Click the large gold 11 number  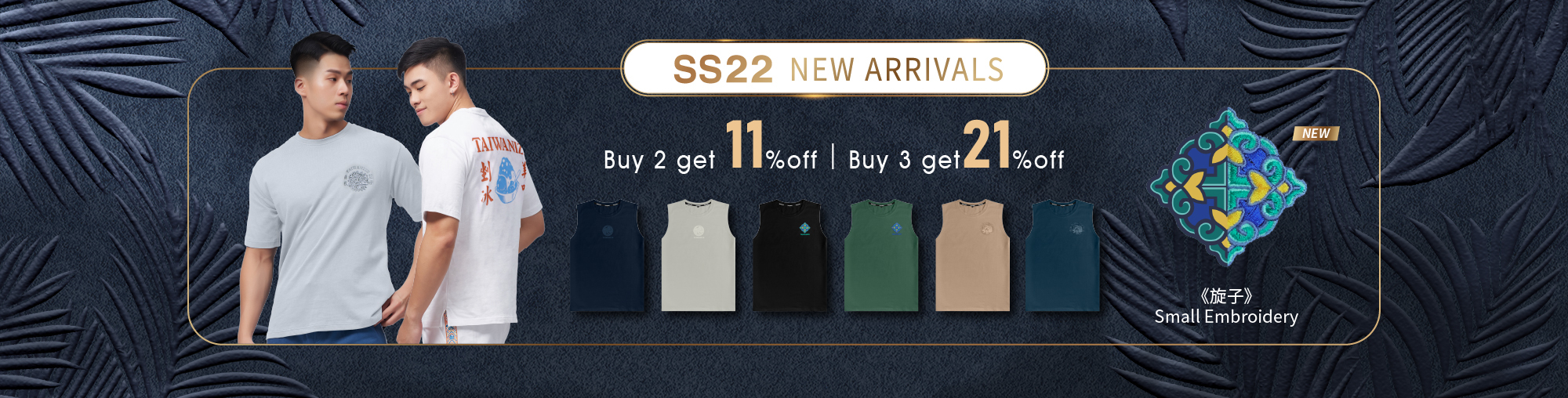[x=745, y=144]
